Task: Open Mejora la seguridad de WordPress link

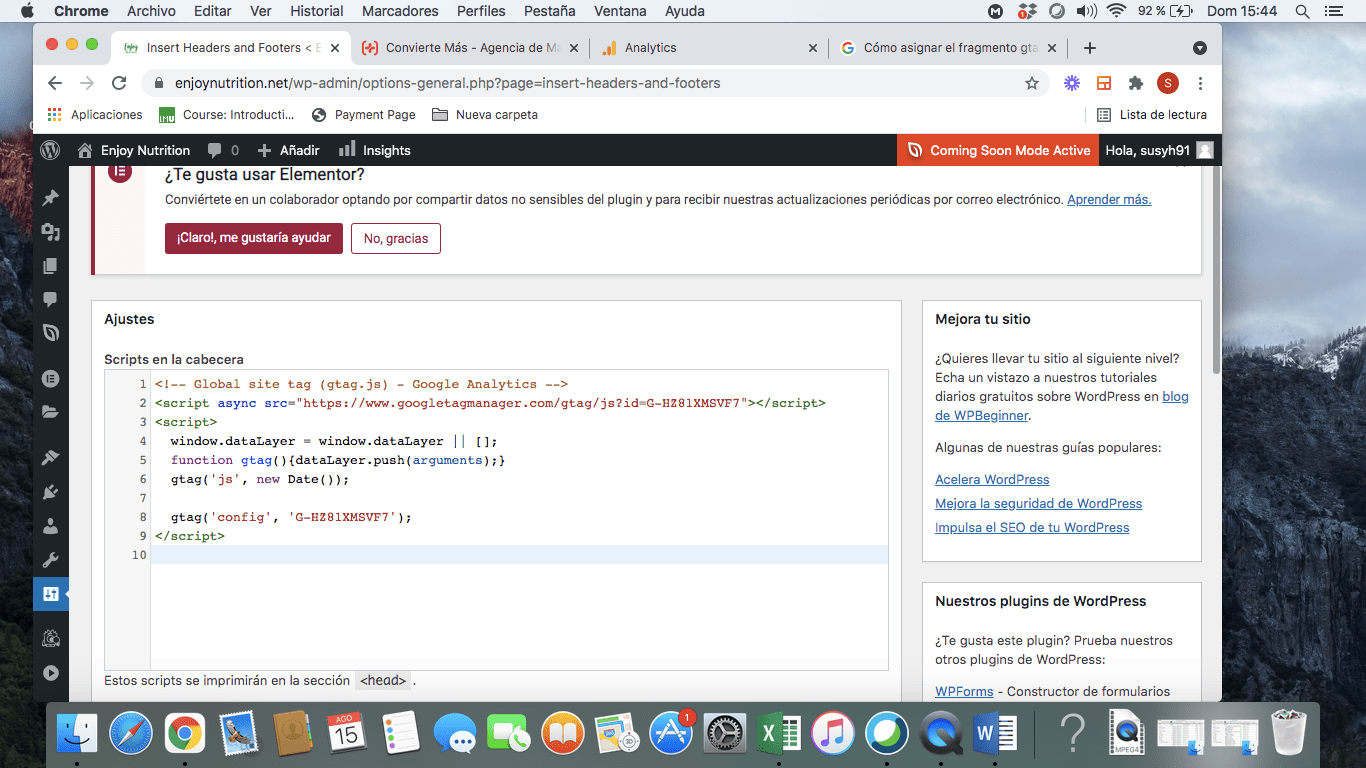Action: coord(1038,503)
